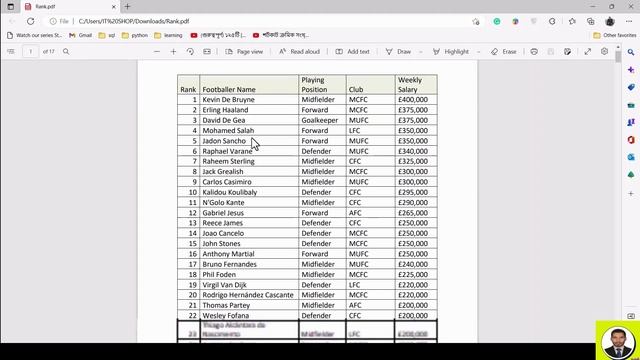Select the Rank.pdf tab
The height and width of the screenshot is (360, 640).
pyautogui.click(x=69, y=7)
